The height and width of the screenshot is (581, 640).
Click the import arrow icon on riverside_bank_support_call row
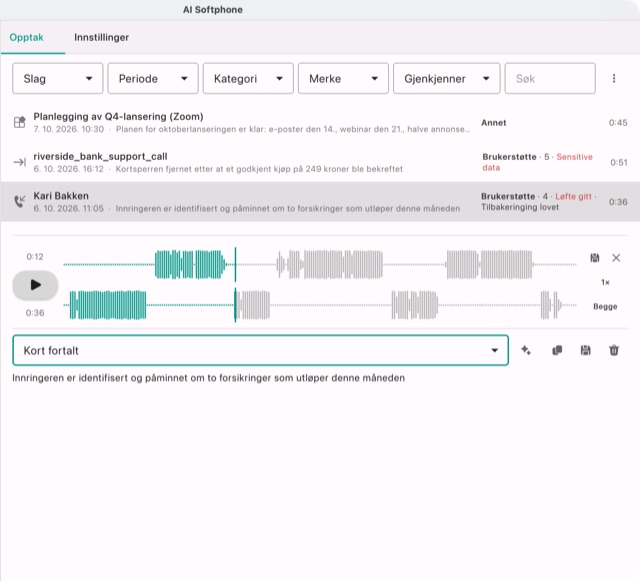(19, 162)
